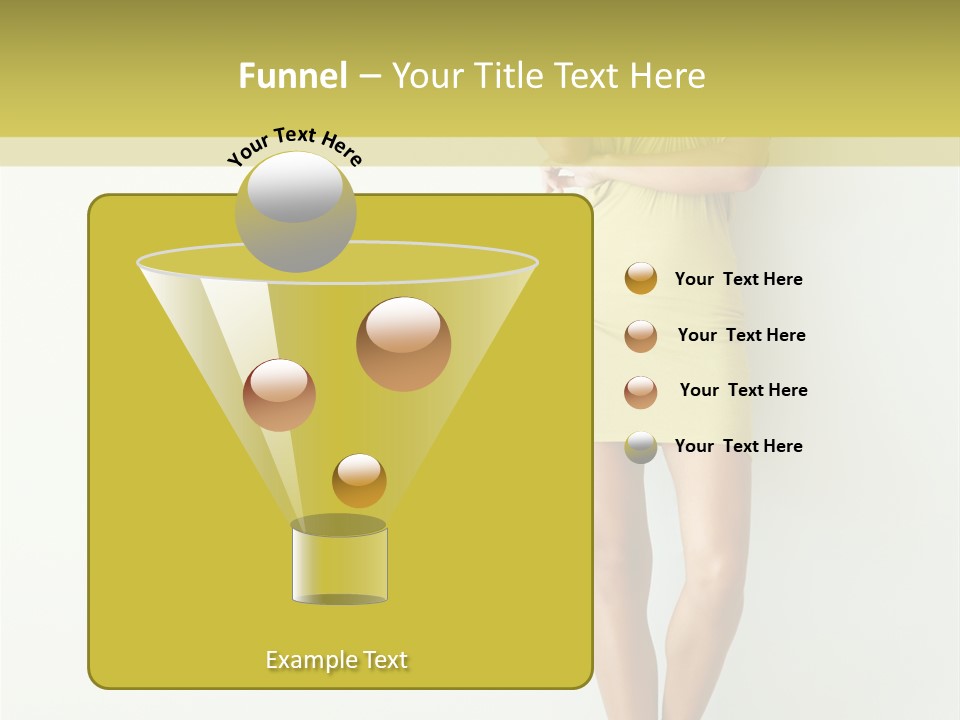Viewport: 960px width, 720px height.
Task: Select the third legend sphere bullet
Action: (640, 391)
